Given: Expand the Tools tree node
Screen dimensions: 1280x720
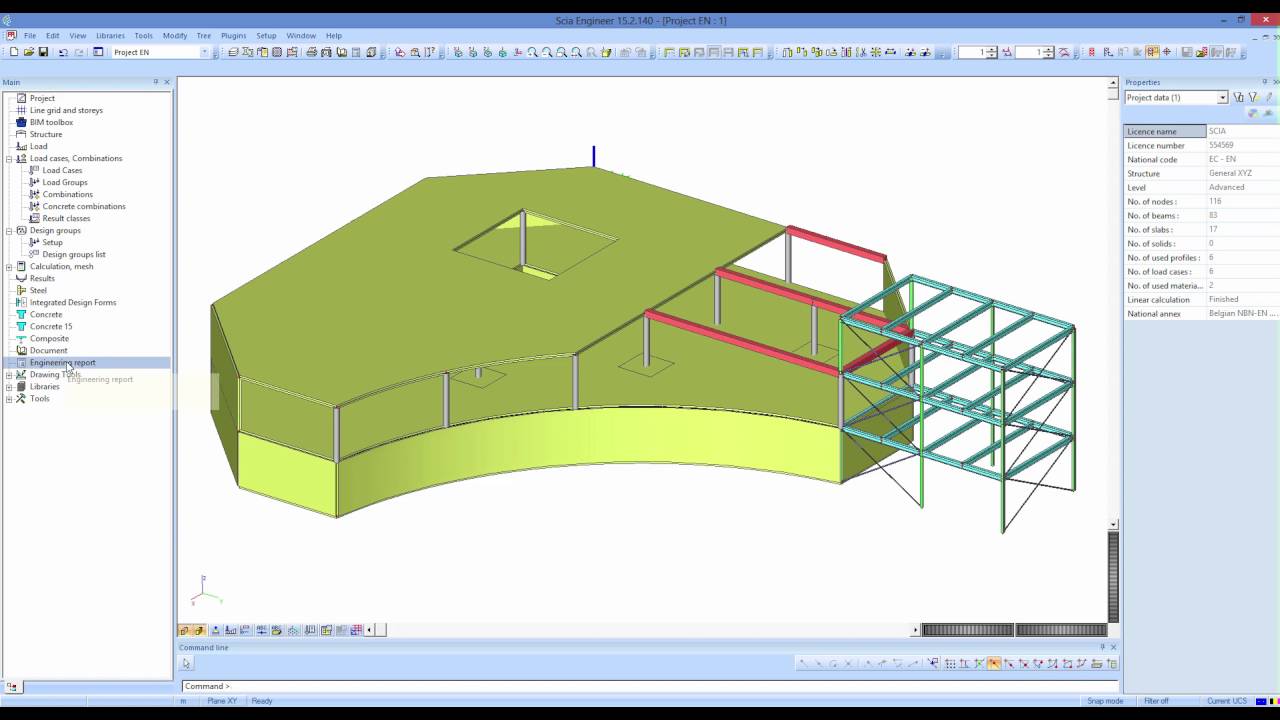Looking at the screenshot, I should click(9, 398).
